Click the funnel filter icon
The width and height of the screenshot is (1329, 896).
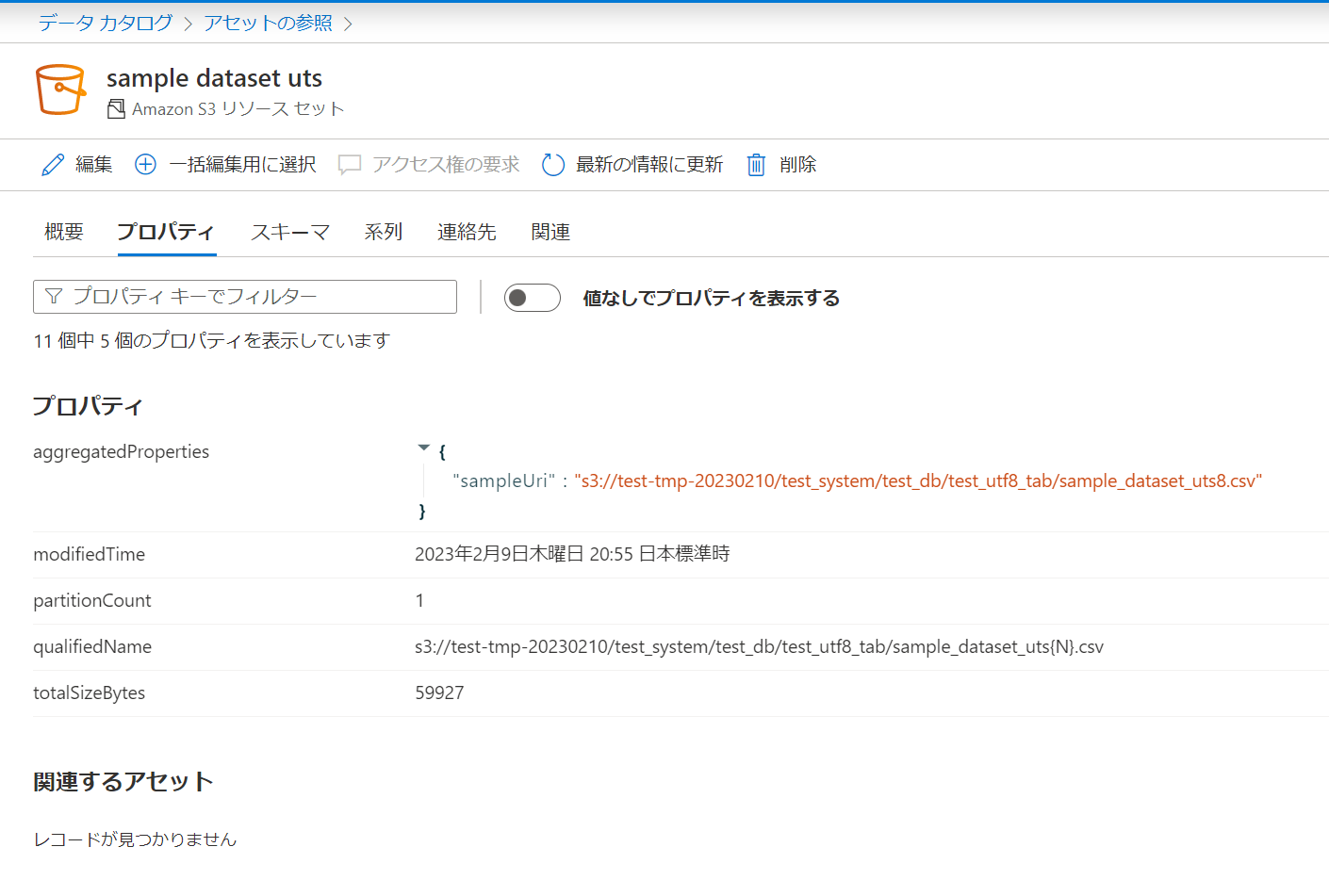[x=54, y=297]
